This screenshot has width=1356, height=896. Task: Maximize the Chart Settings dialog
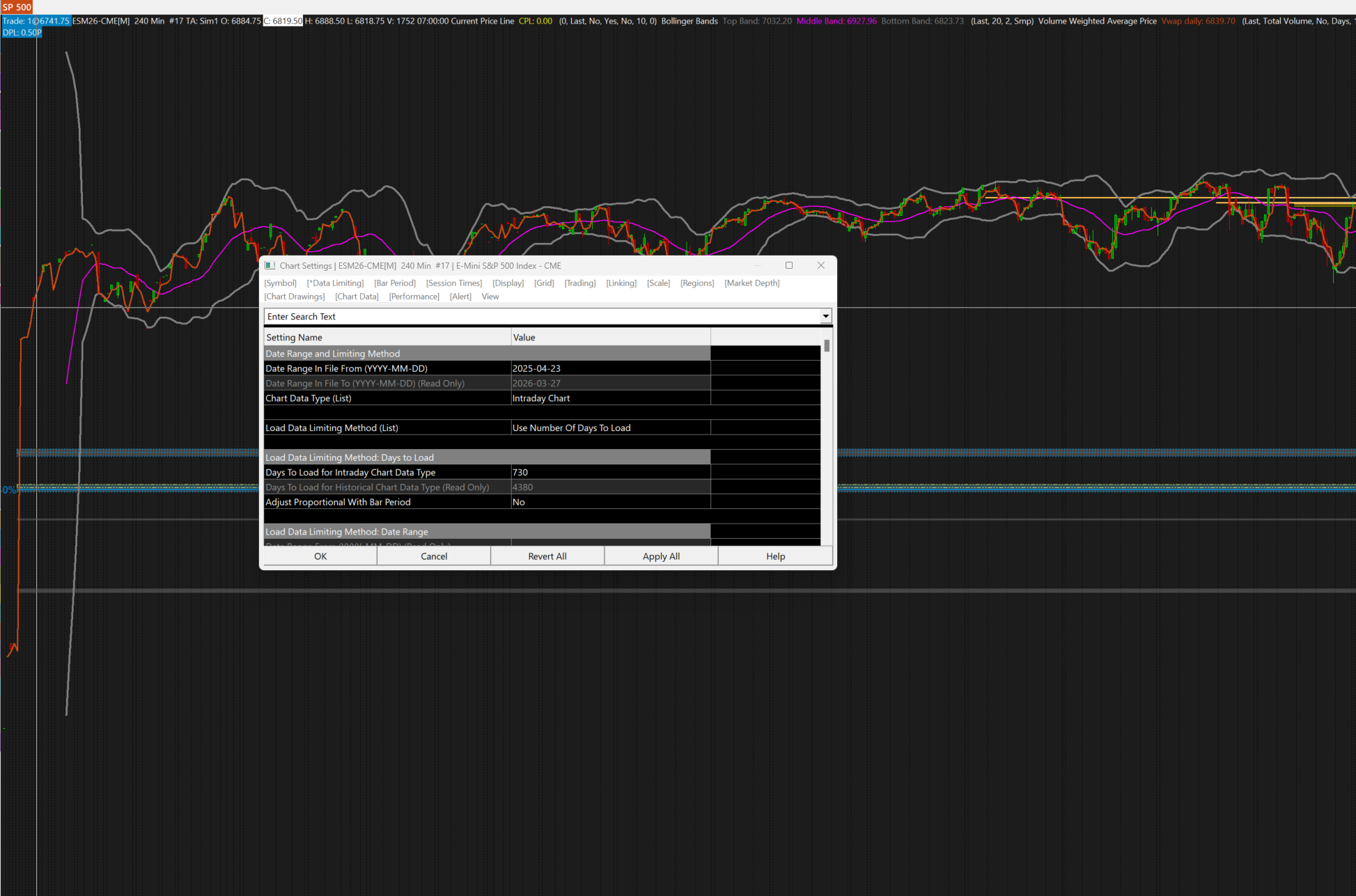point(788,265)
